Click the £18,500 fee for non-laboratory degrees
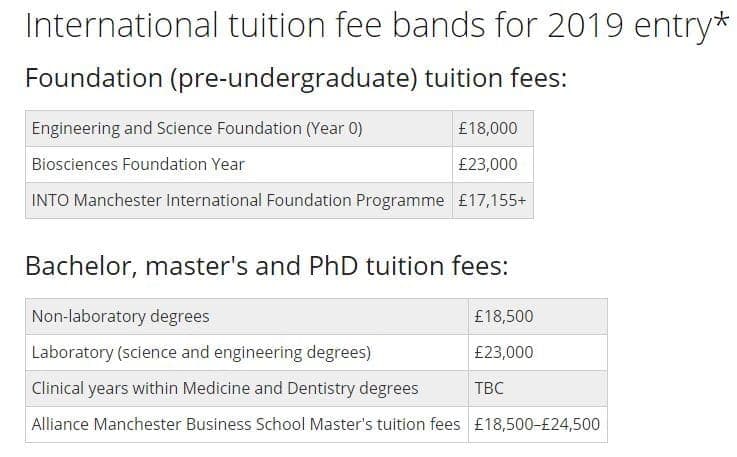 (503, 316)
